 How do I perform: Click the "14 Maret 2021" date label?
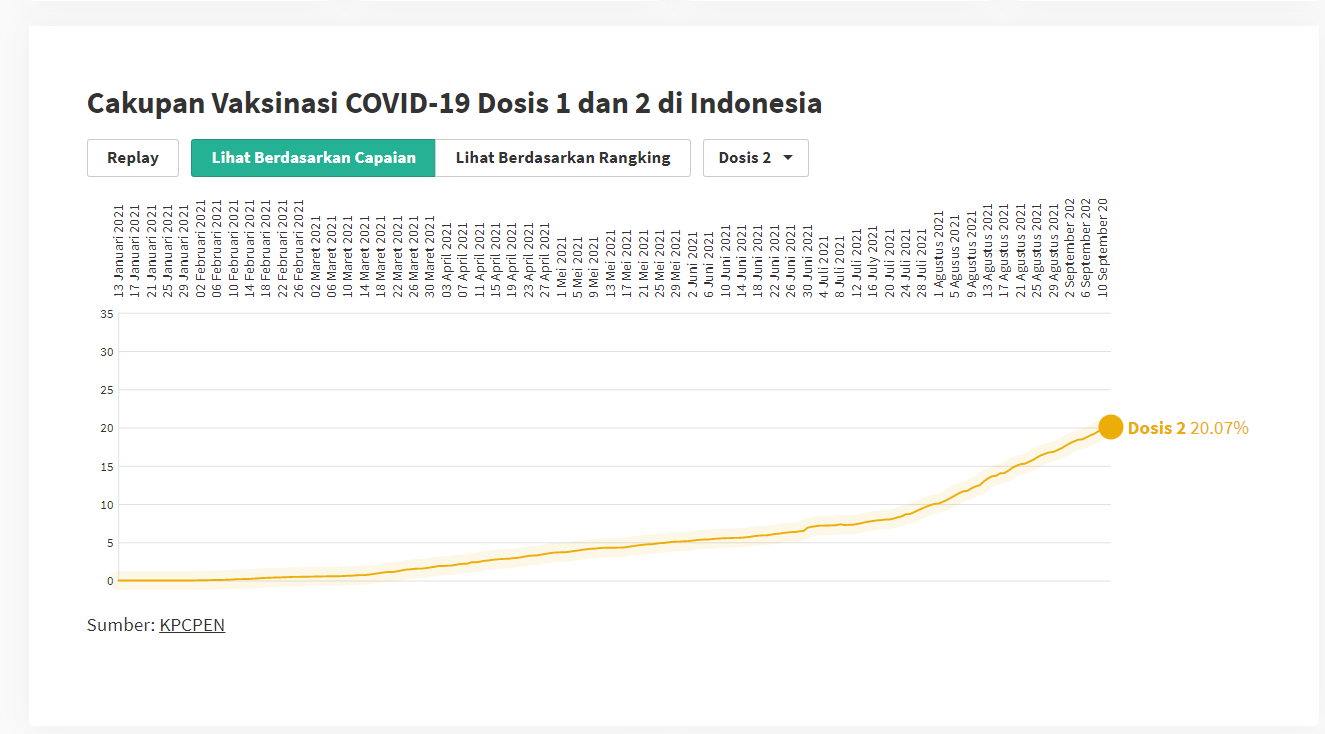364,257
